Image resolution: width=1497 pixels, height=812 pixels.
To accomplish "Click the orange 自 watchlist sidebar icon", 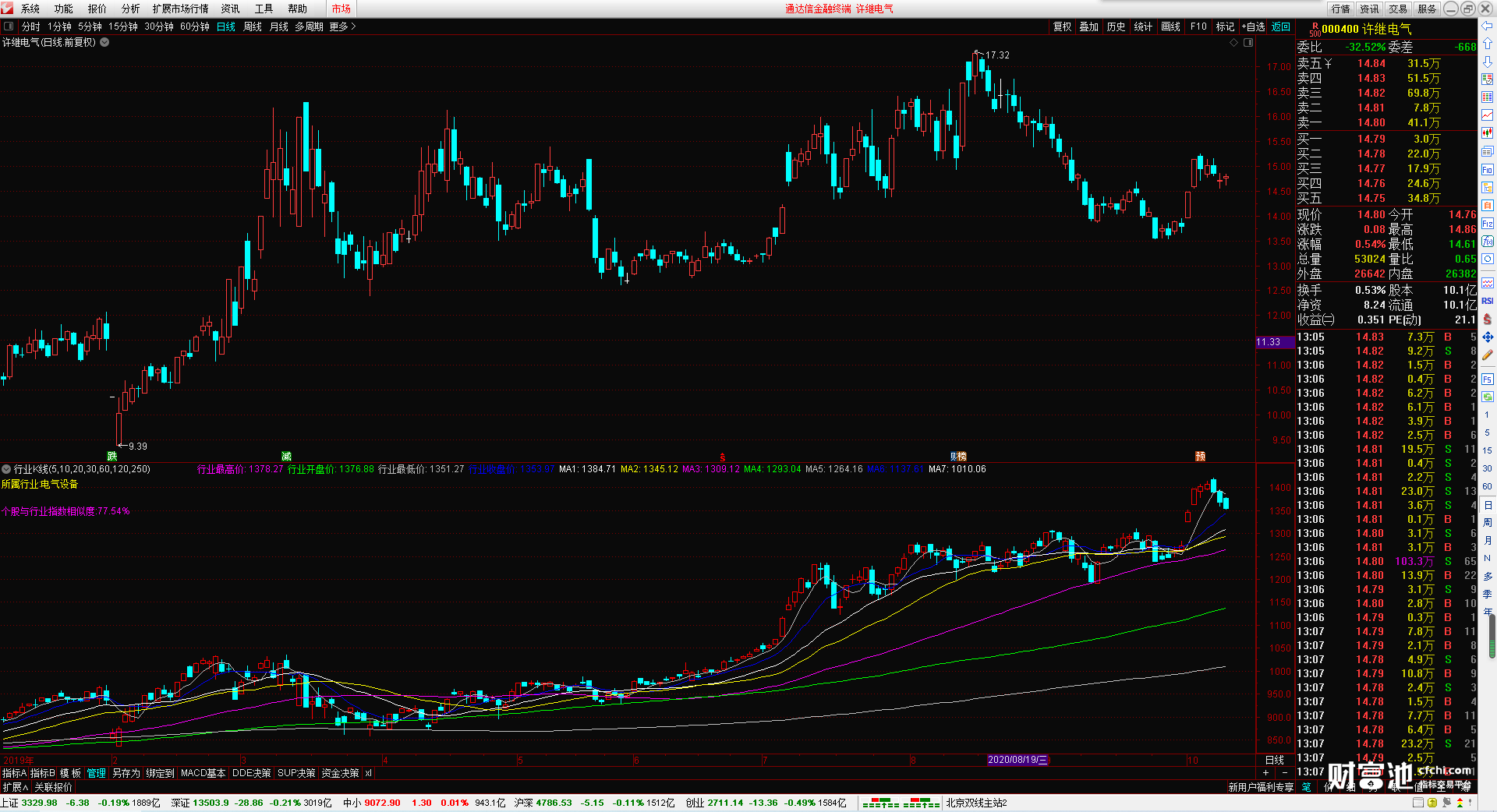I will pos(1487,206).
